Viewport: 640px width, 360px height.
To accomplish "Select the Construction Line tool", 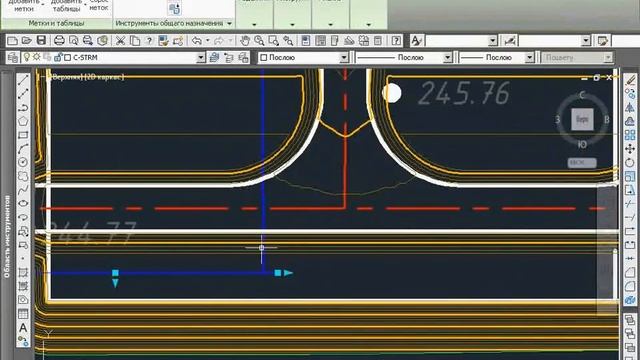I will click(23, 94).
